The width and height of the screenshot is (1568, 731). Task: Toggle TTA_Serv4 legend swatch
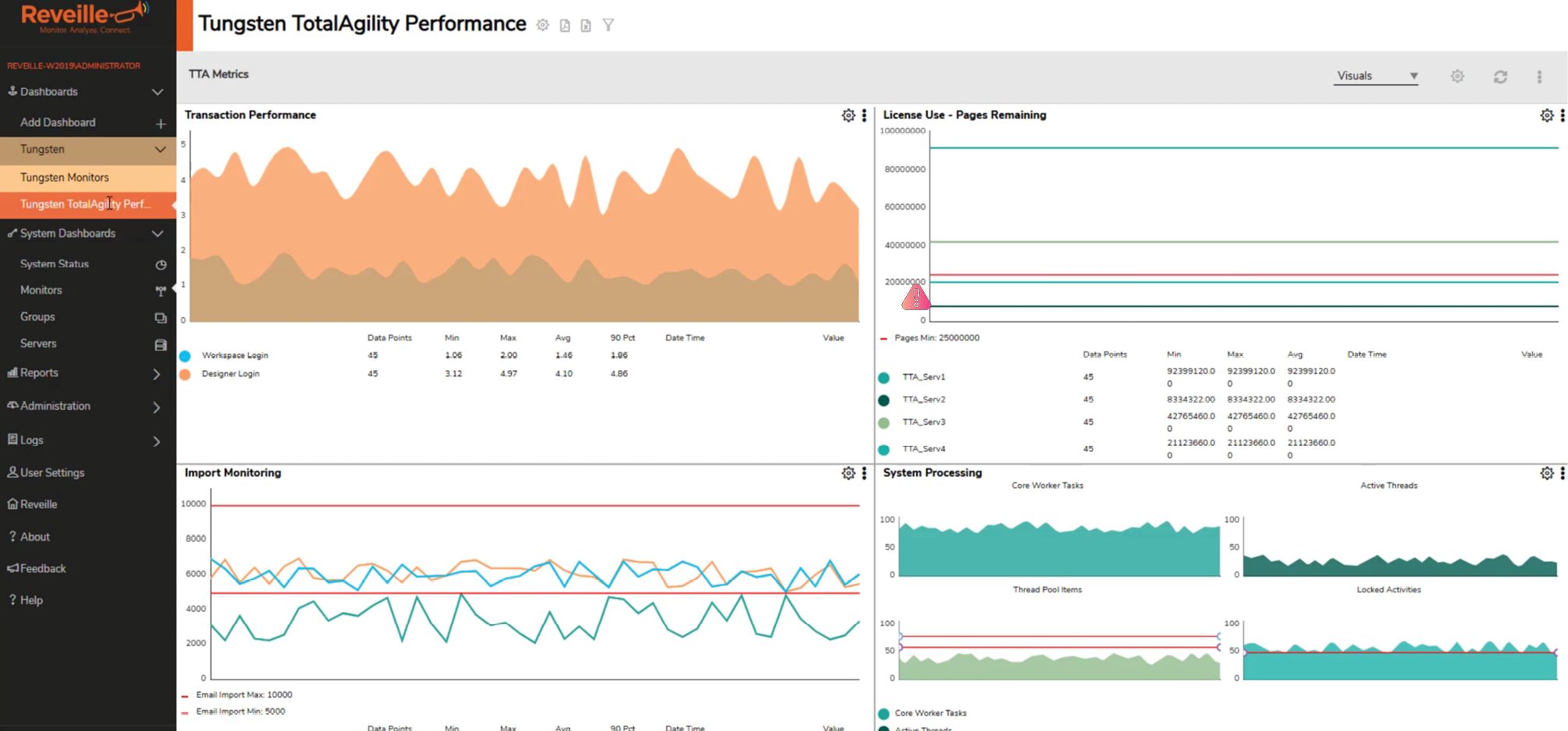884,450
